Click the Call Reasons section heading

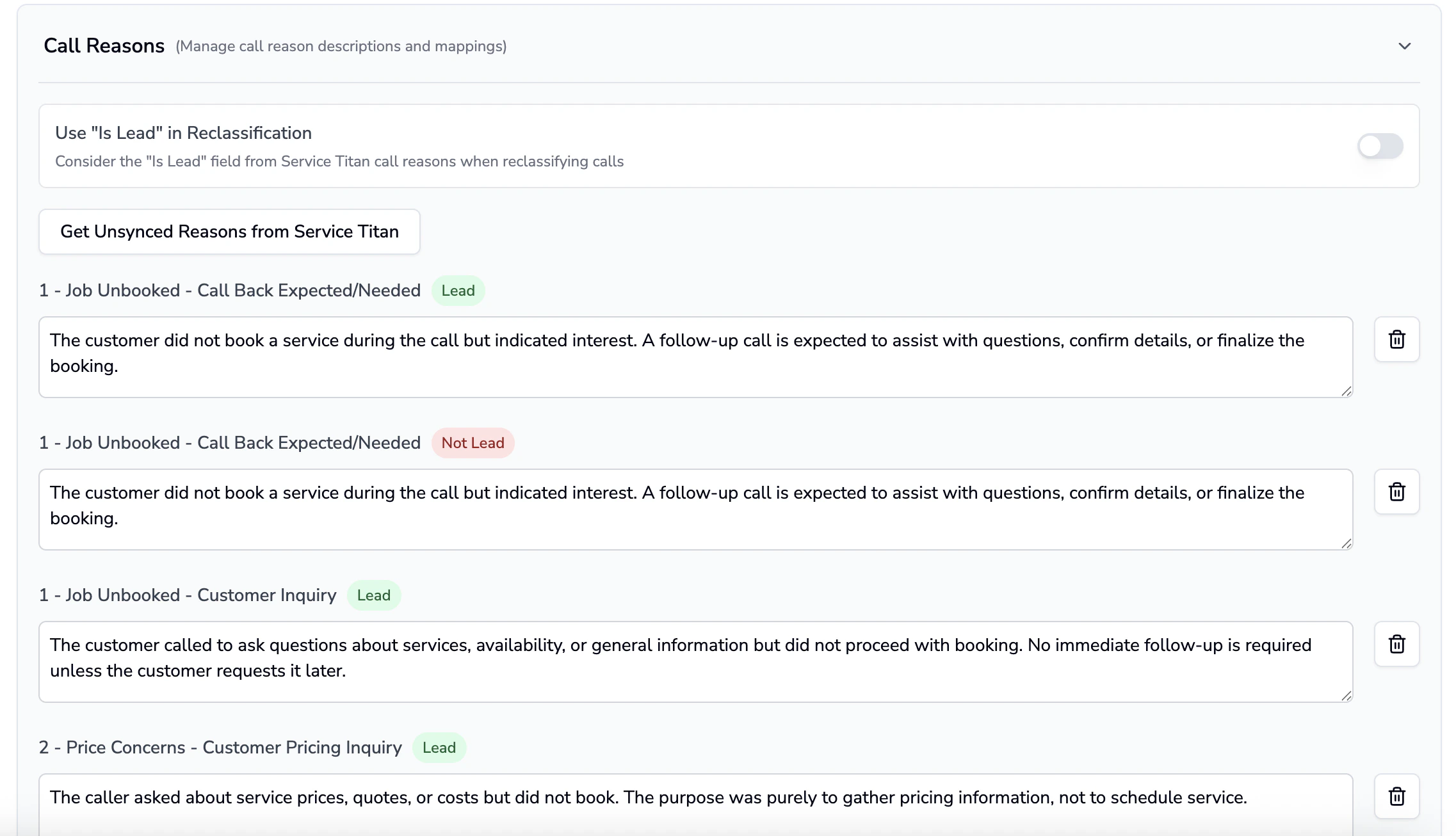pyautogui.click(x=104, y=46)
